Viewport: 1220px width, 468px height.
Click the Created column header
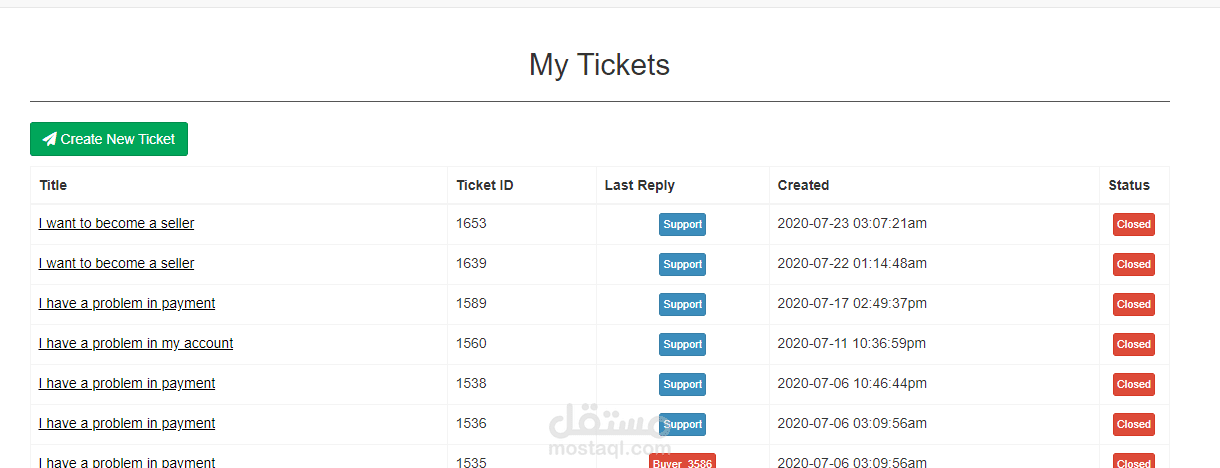click(x=803, y=185)
